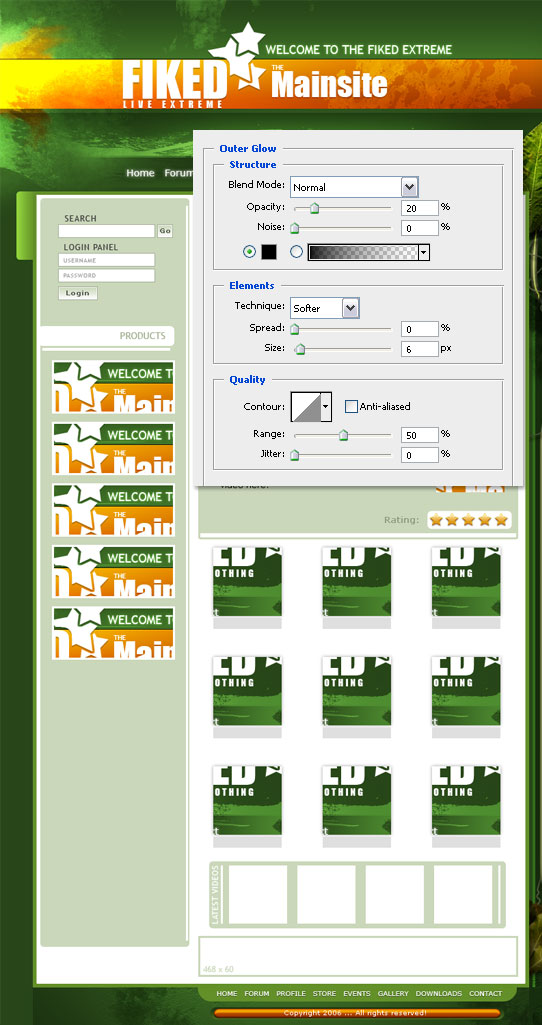This screenshot has height=1025, width=542.
Task: Enable the Anti-aliased checkbox
Action: click(x=351, y=407)
